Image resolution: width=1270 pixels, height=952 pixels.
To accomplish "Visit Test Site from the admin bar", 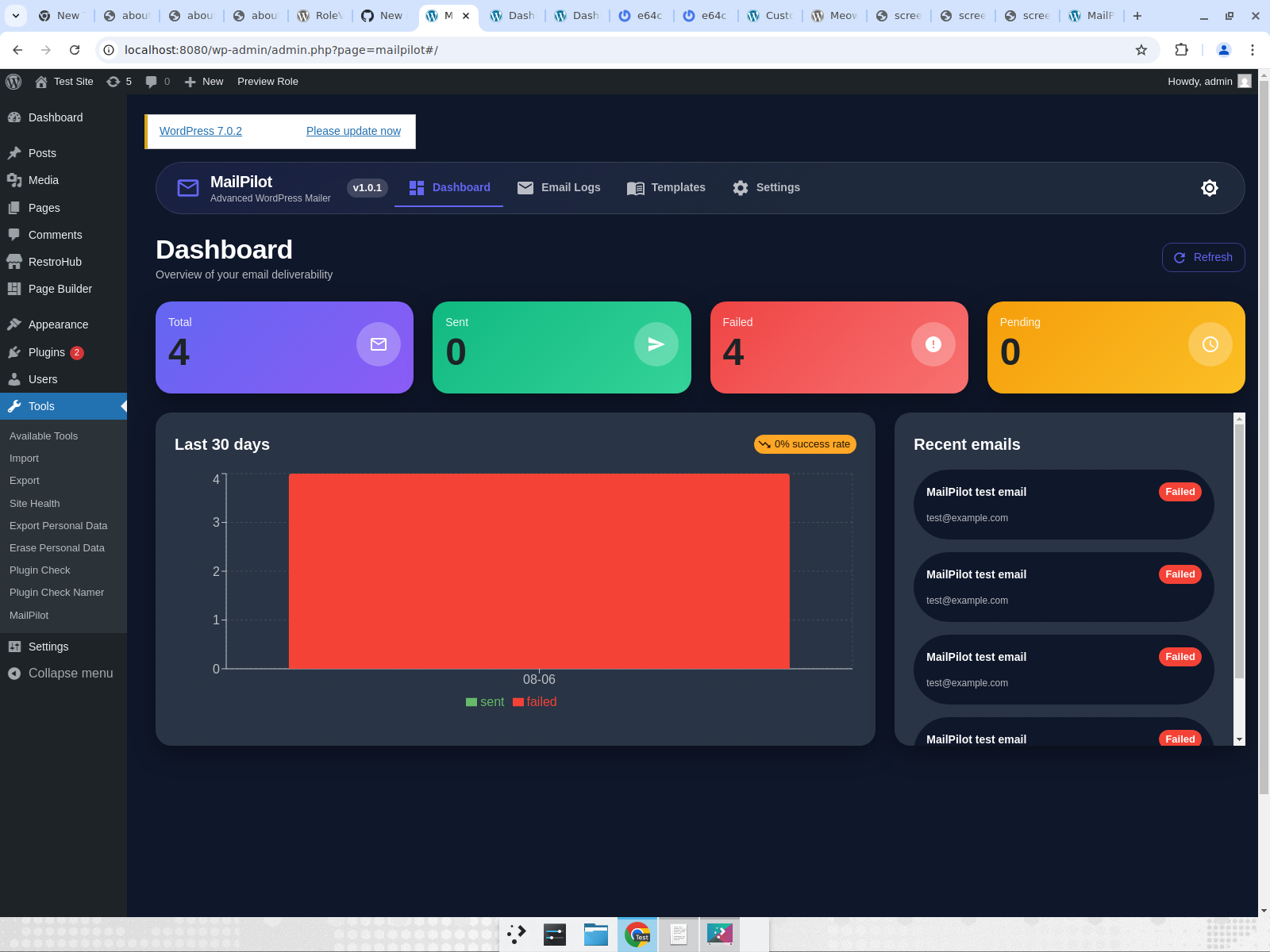I will [64, 82].
